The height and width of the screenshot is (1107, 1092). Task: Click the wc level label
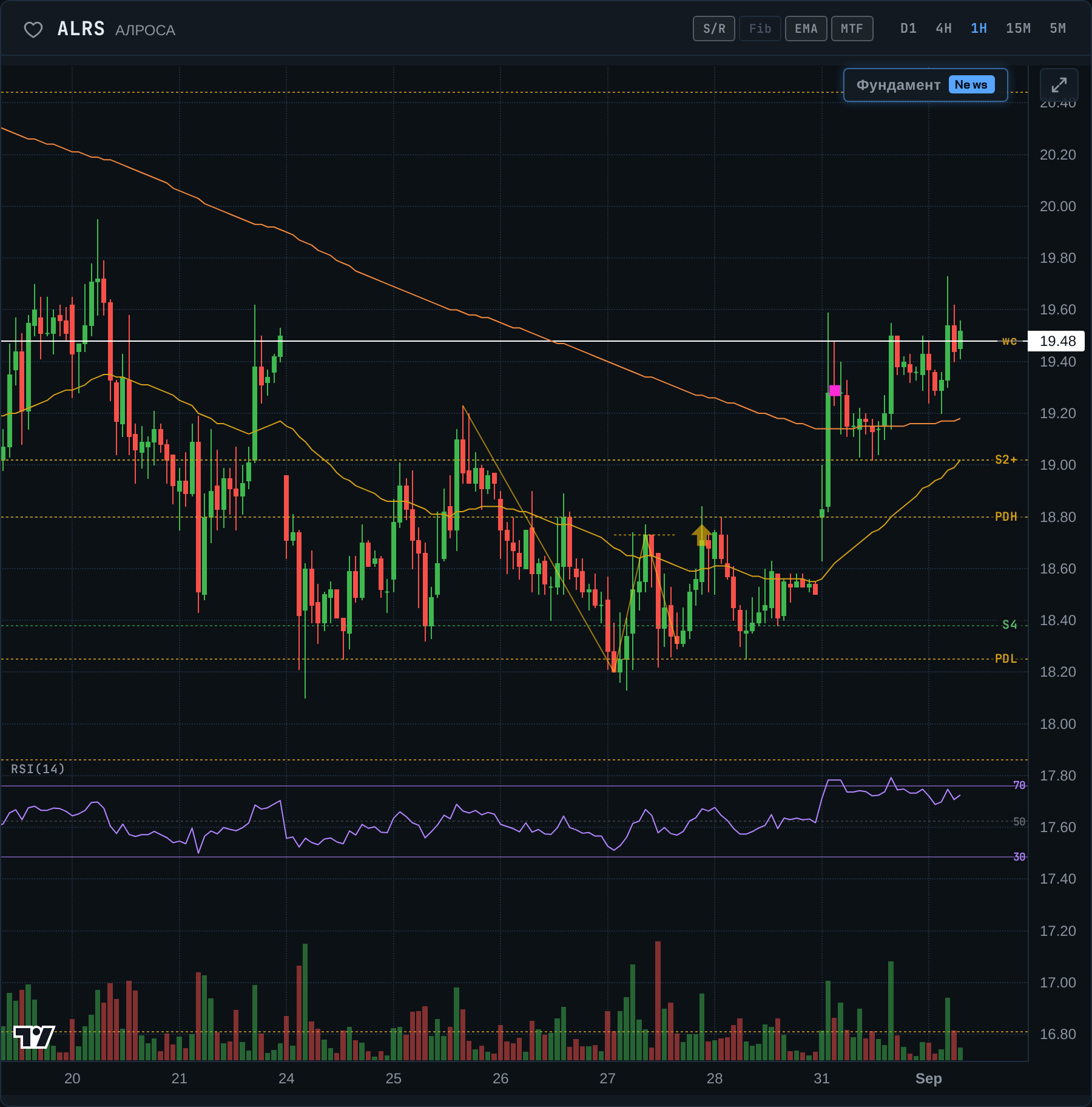click(x=1009, y=341)
